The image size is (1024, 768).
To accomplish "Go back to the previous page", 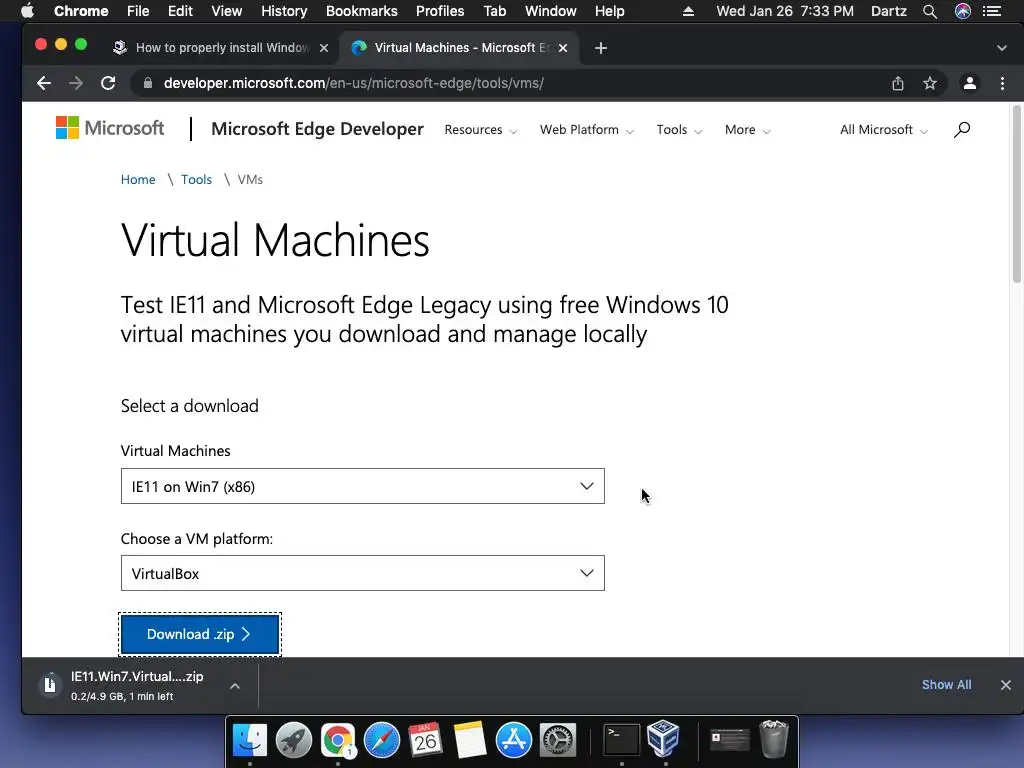I will click(44, 83).
